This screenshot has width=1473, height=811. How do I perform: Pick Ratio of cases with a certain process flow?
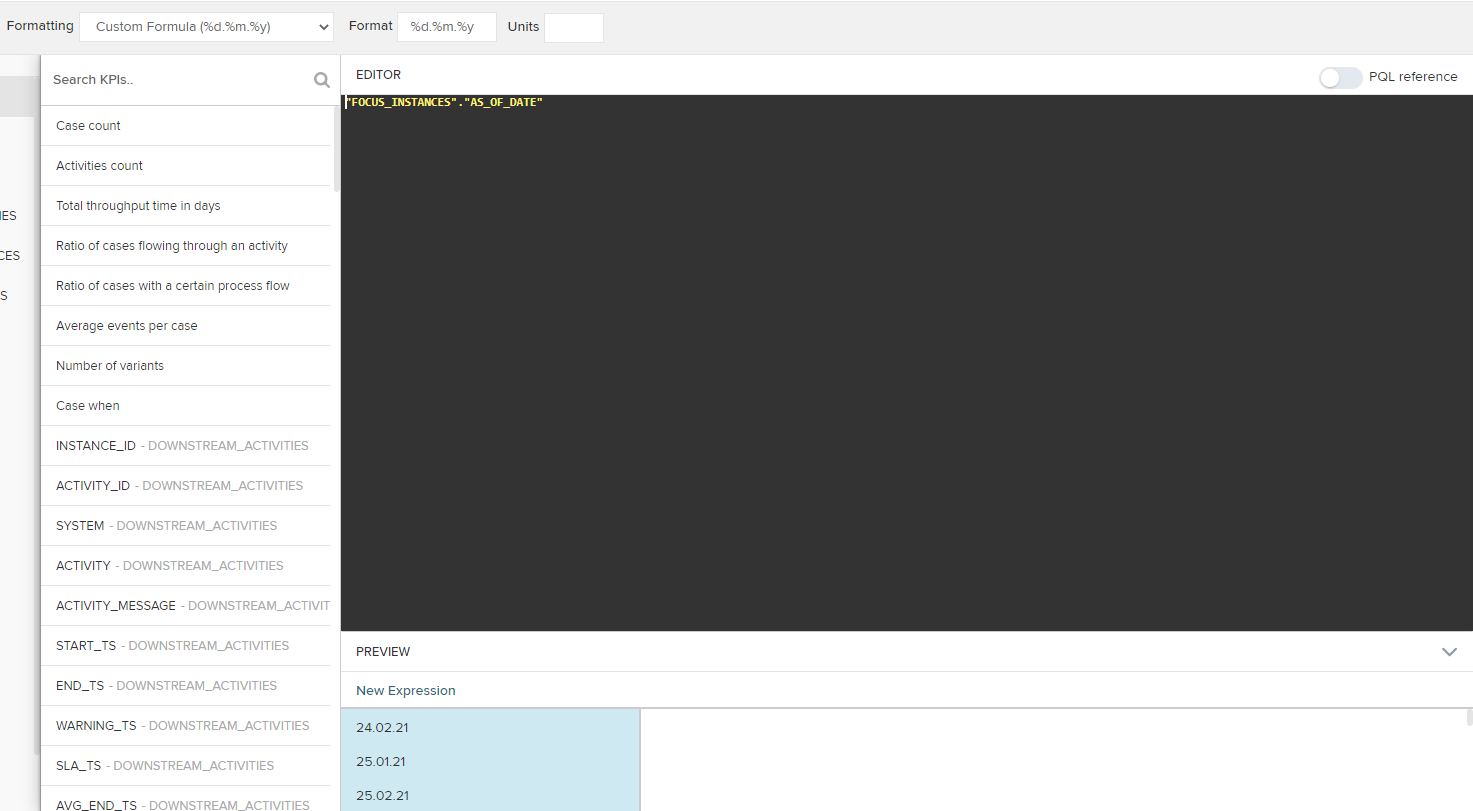[x=185, y=286]
